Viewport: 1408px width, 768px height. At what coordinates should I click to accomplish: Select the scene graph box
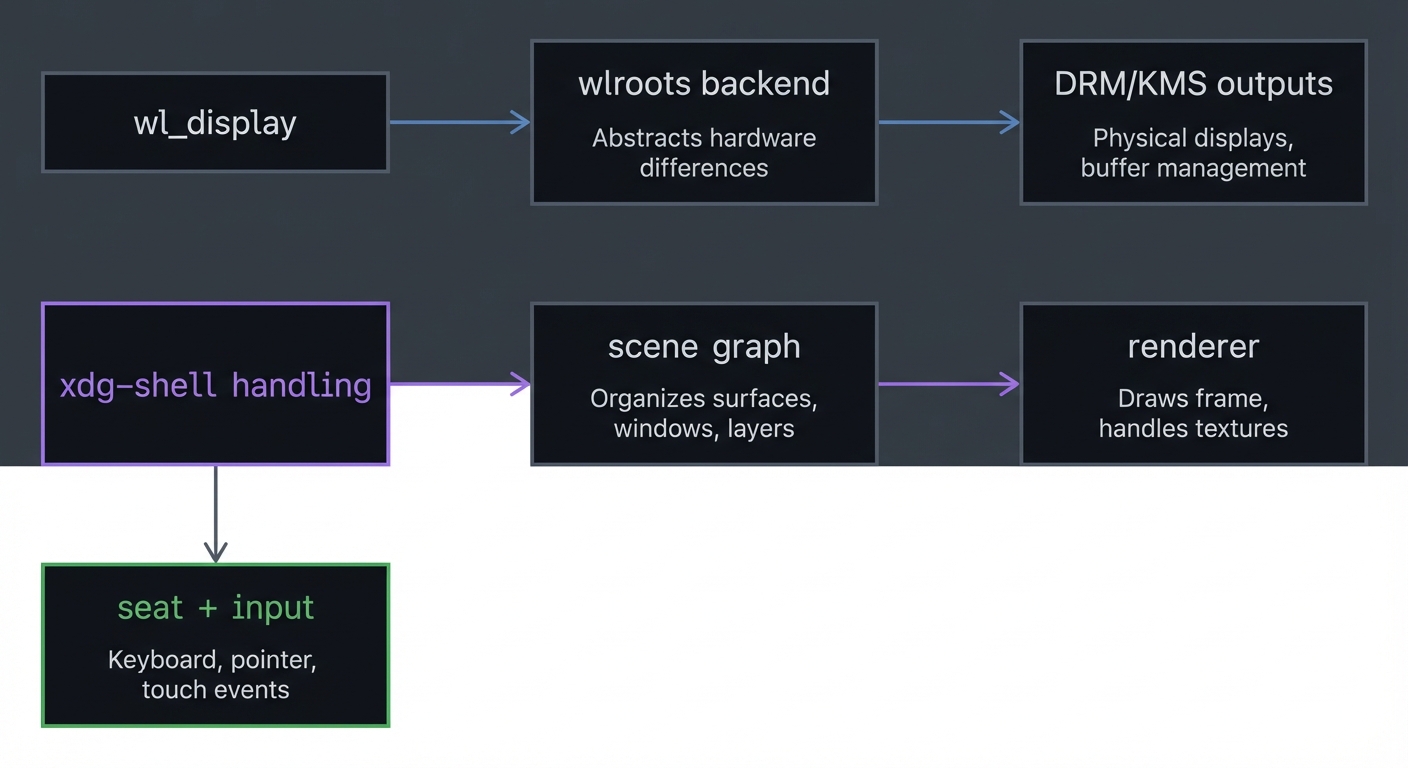tap(704, 383)
